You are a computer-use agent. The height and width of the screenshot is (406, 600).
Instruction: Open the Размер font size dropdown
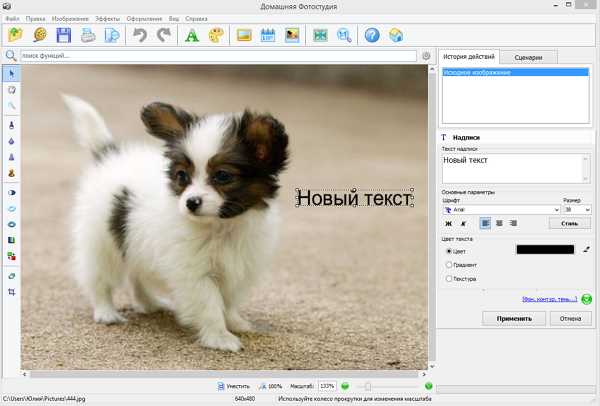click(x=577, y=209)
